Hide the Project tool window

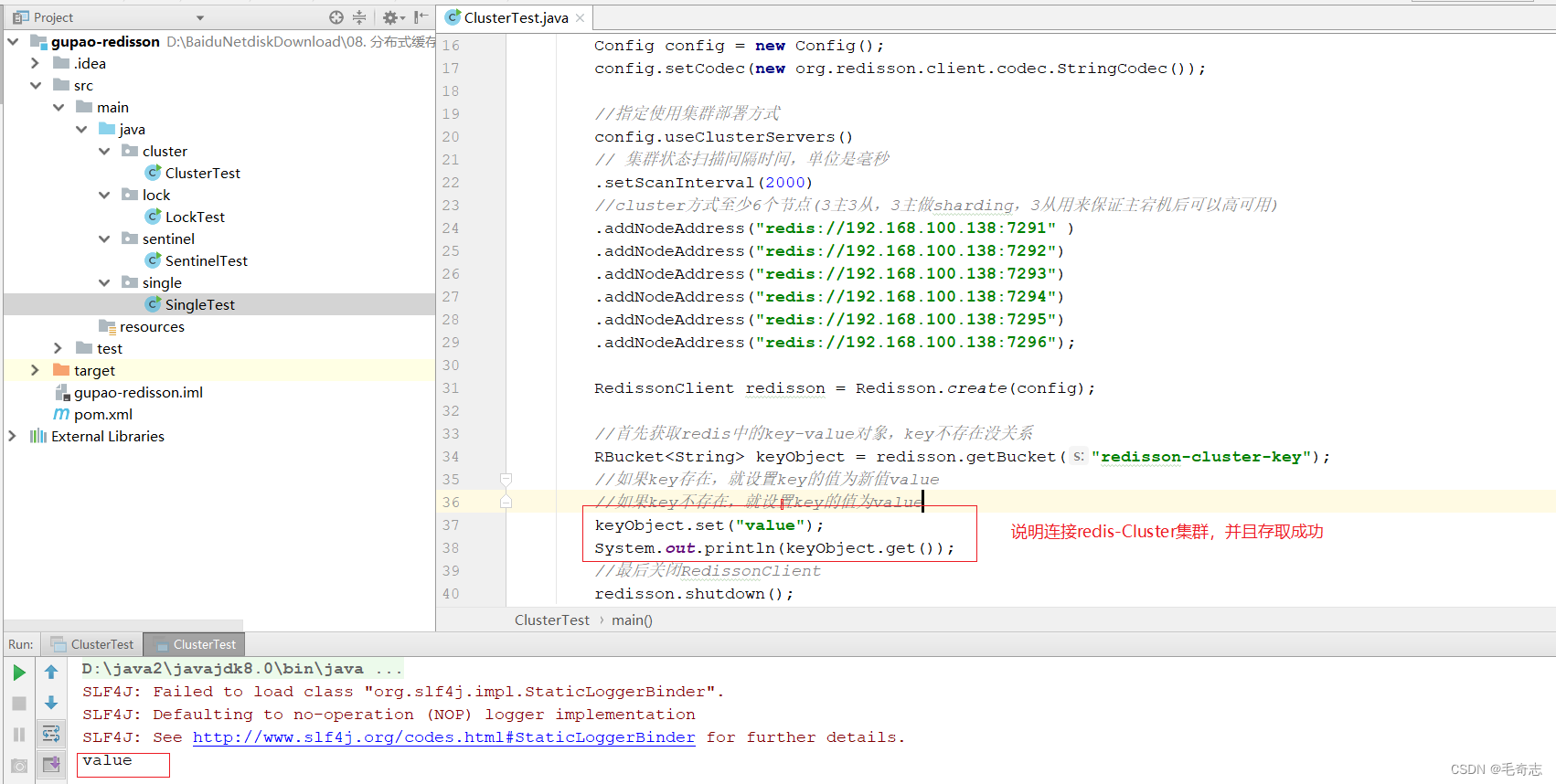[421, 17]
